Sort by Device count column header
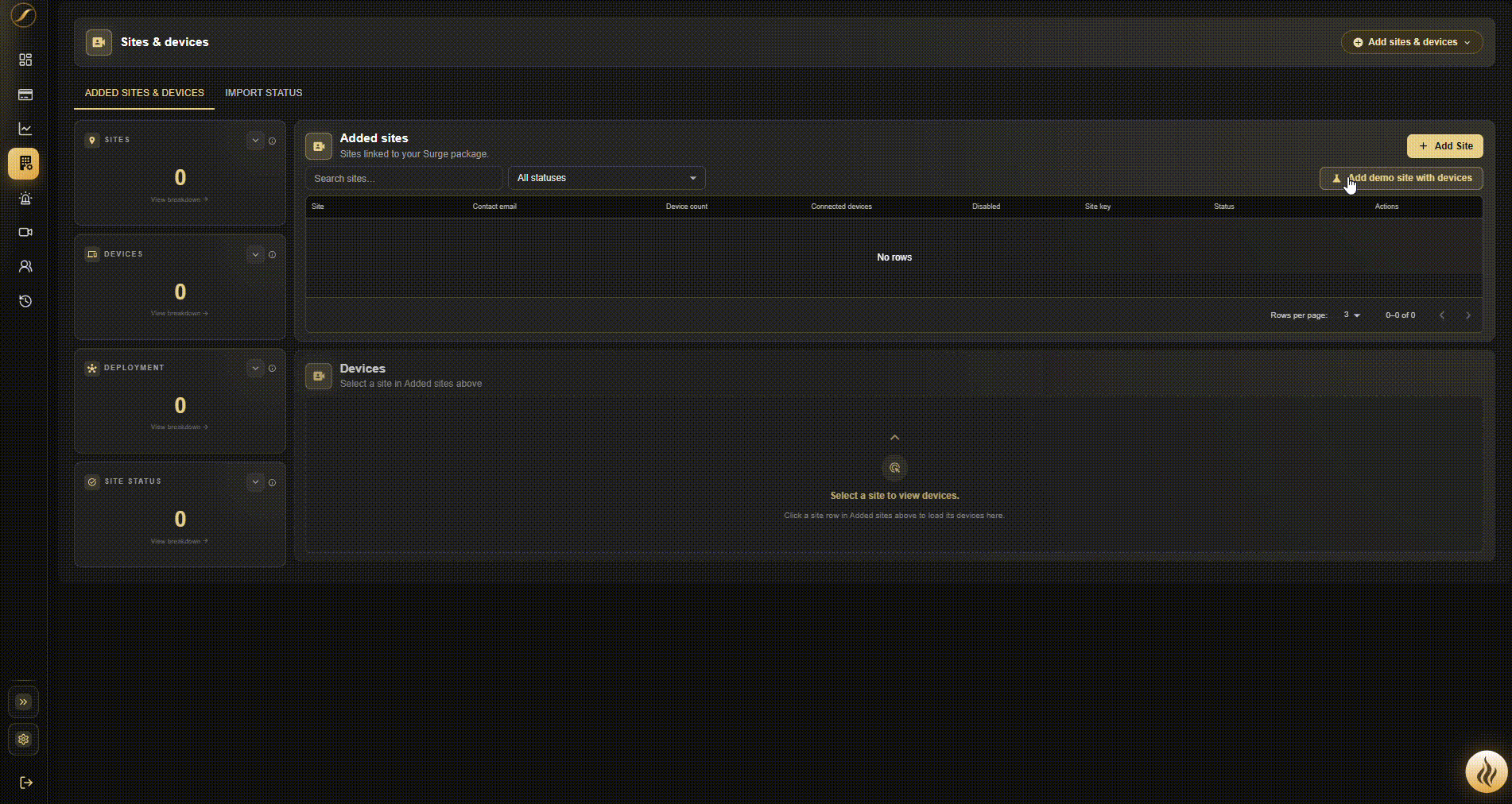The image size is (1512, 804). pos(687,207)
